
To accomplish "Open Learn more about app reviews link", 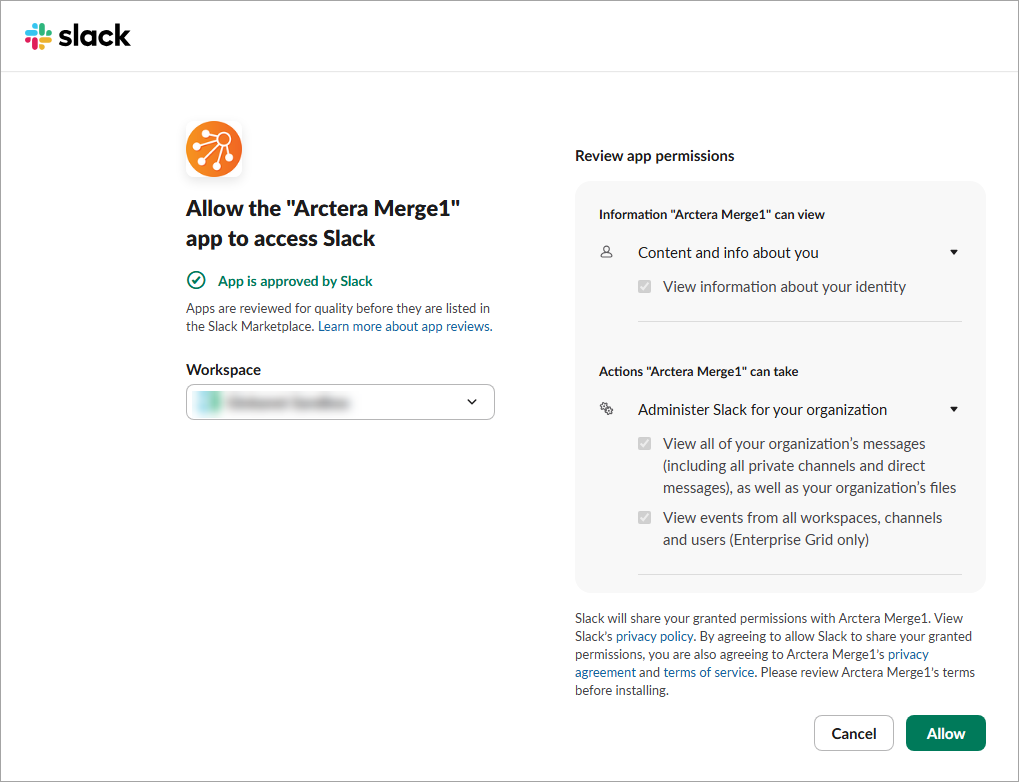I will coord(405,326).
